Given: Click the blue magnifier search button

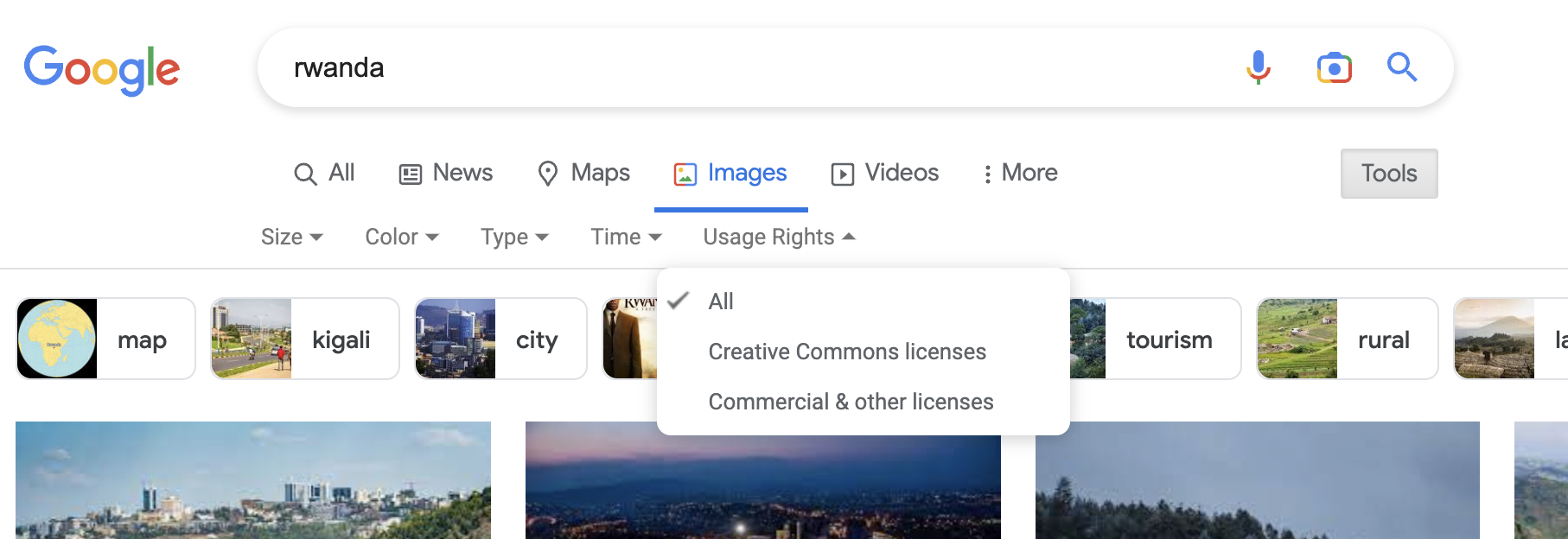Looking at the screenshot, I should coord(1401,67).
